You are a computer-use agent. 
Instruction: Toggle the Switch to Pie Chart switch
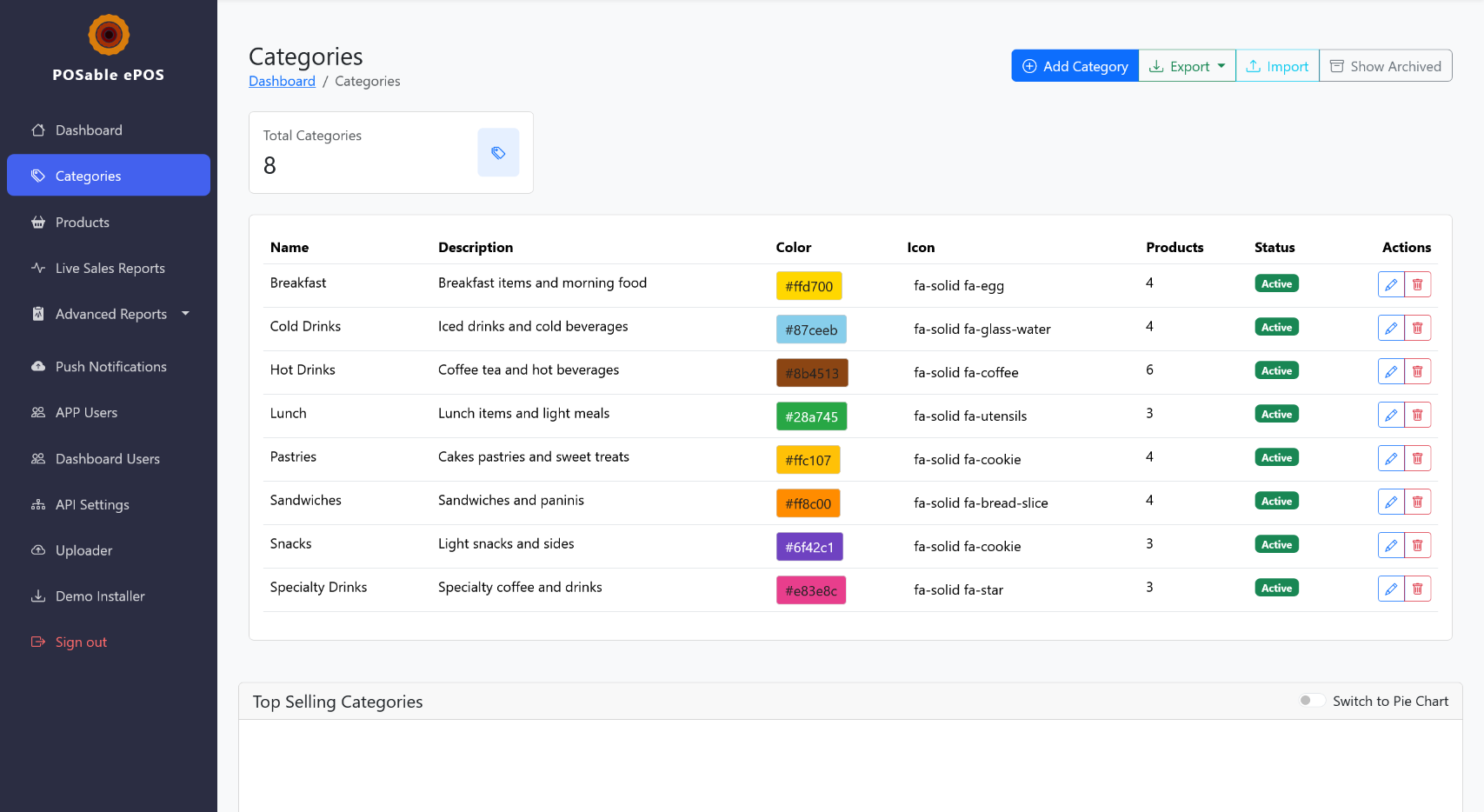click(x=1311, y=701)
